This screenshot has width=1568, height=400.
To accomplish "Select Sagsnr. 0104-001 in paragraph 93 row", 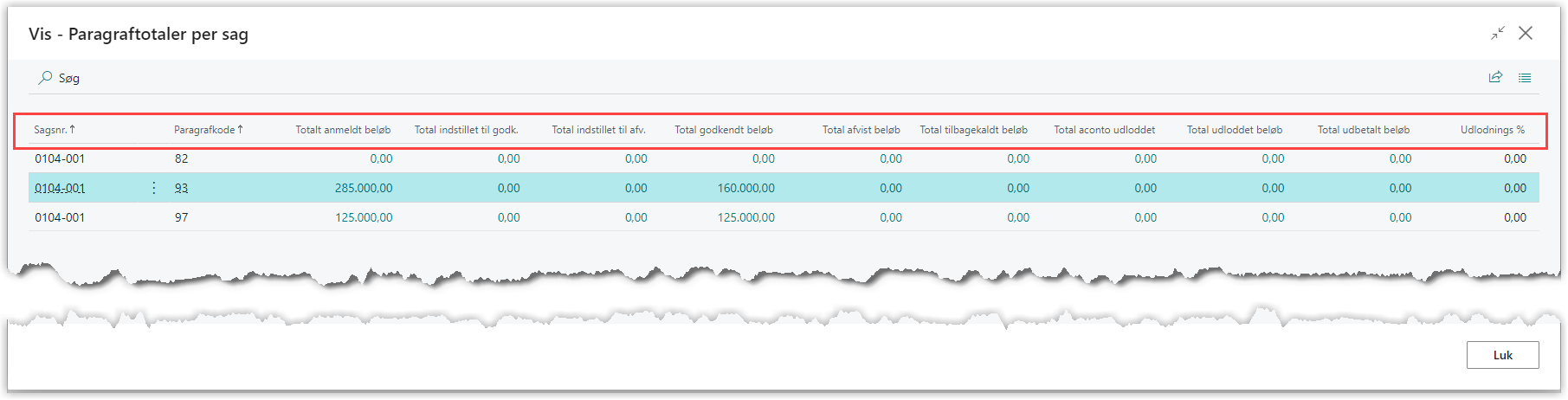I will click(60, 188).
